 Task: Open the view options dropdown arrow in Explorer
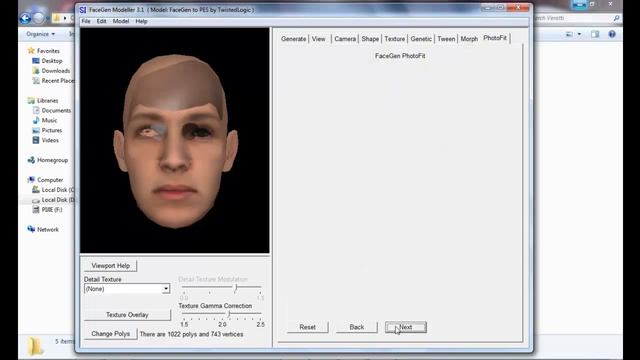(x=579, y=34)
